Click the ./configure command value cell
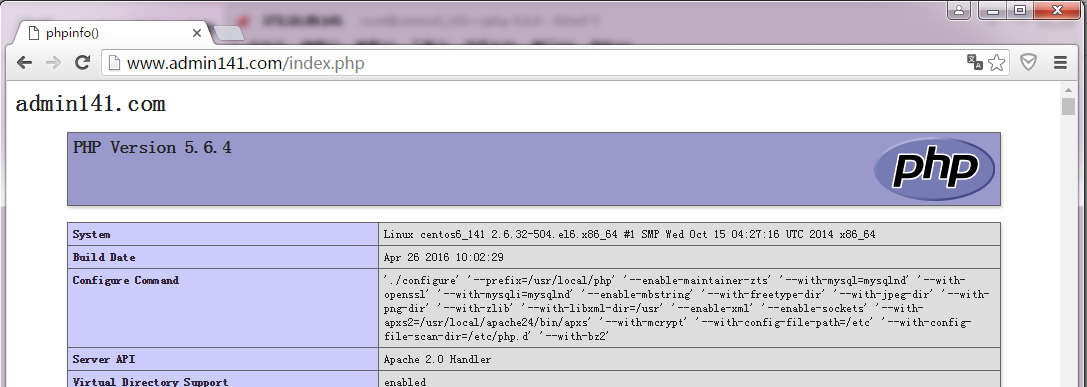 click(690, 308)
